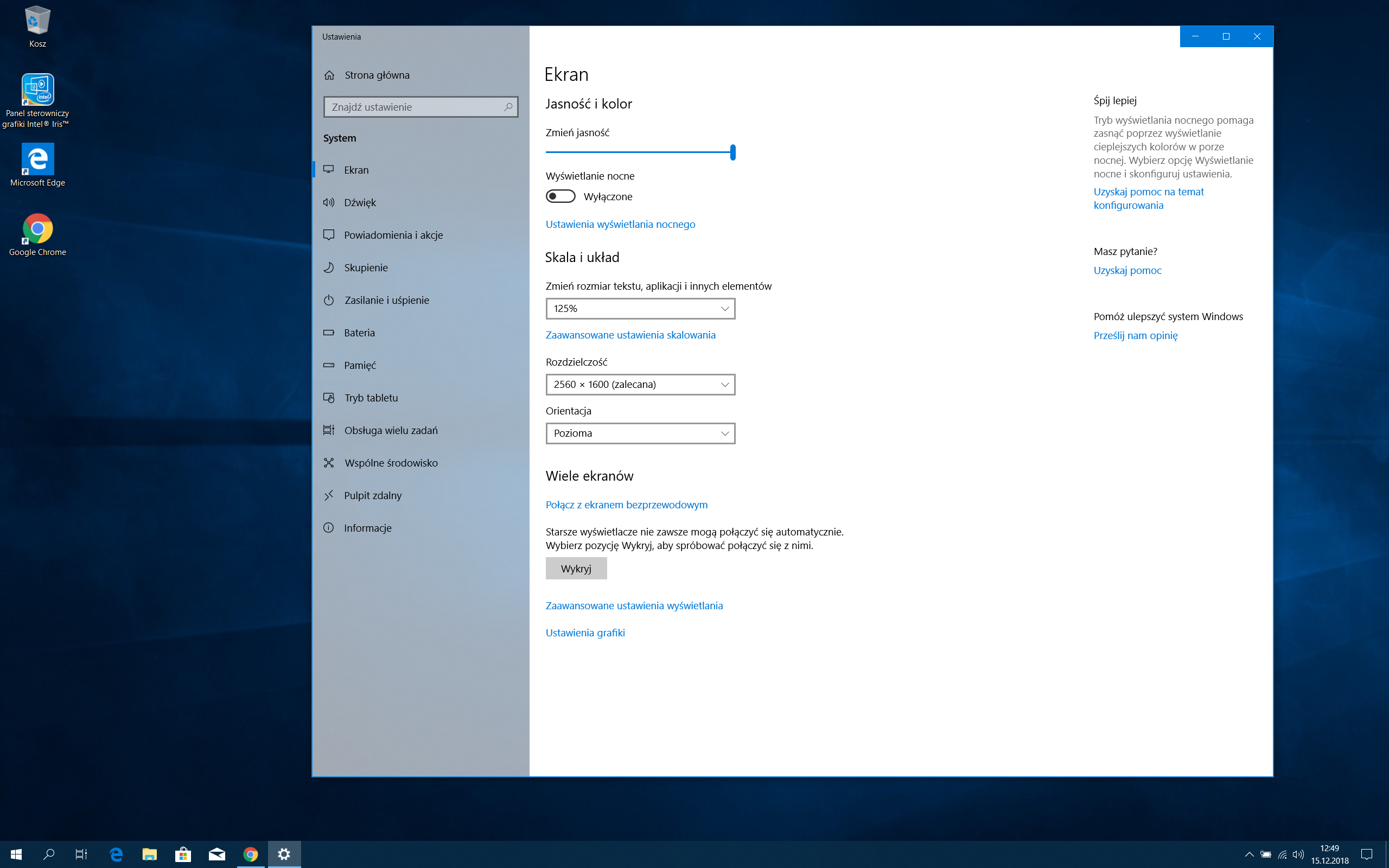Open taskbar search magnifier
The width and height of the screenshot is (1389, 868).
(x=49, y=854)
